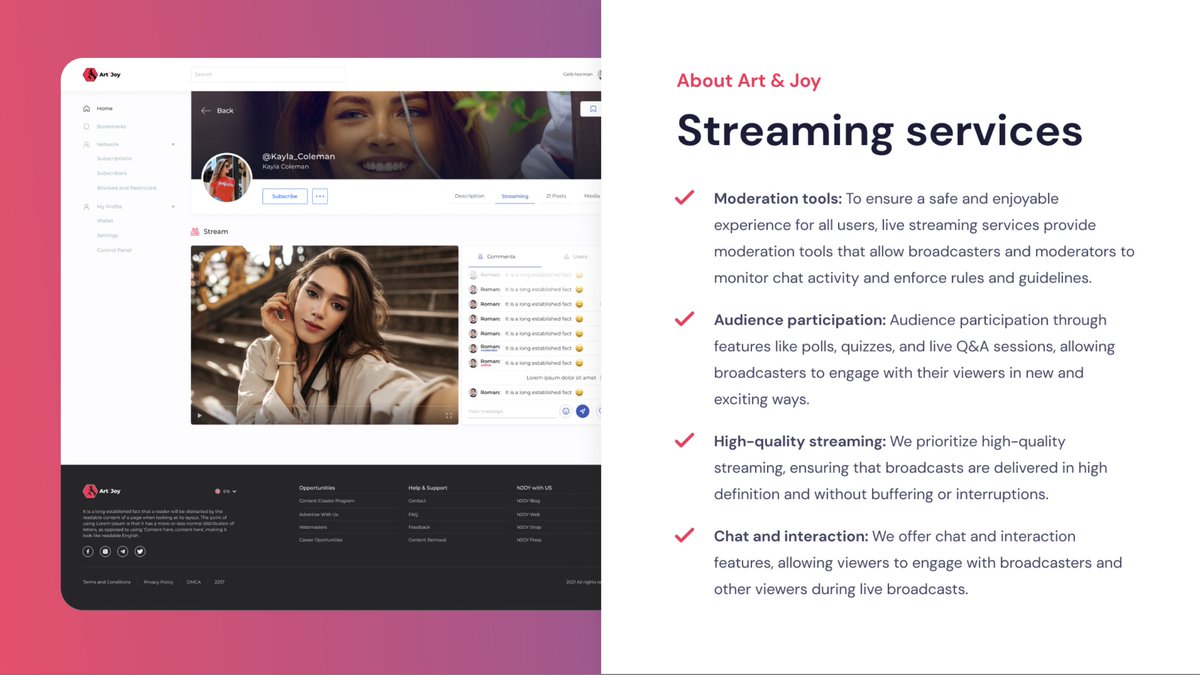Open Control Panel in the sidebar
The height and width of the screenshot is (675, 1200).
(114, 250)
